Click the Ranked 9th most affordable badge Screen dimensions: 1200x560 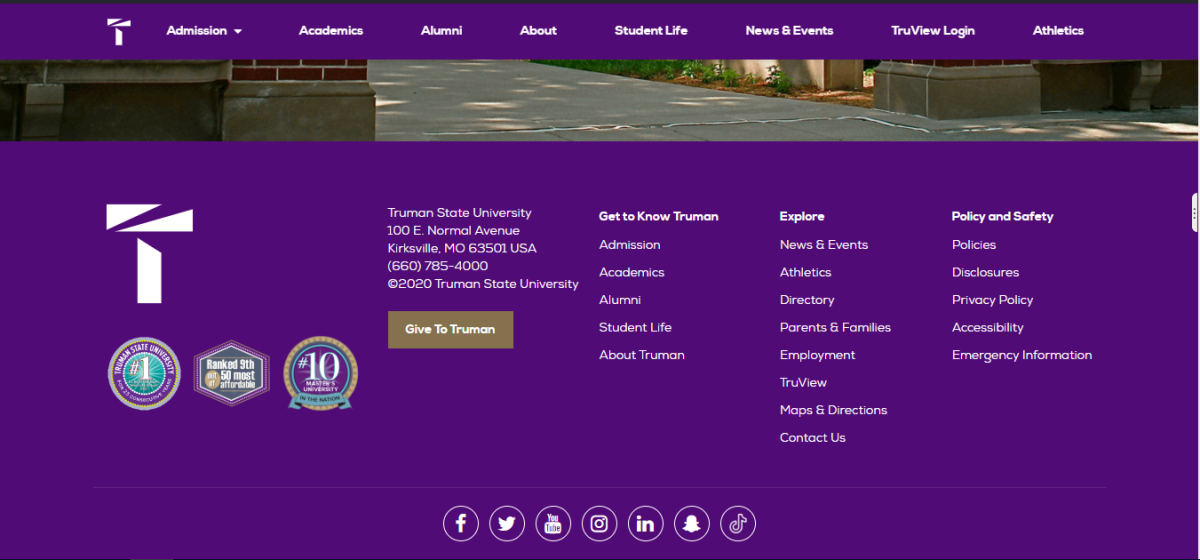(x=231, y=373)
